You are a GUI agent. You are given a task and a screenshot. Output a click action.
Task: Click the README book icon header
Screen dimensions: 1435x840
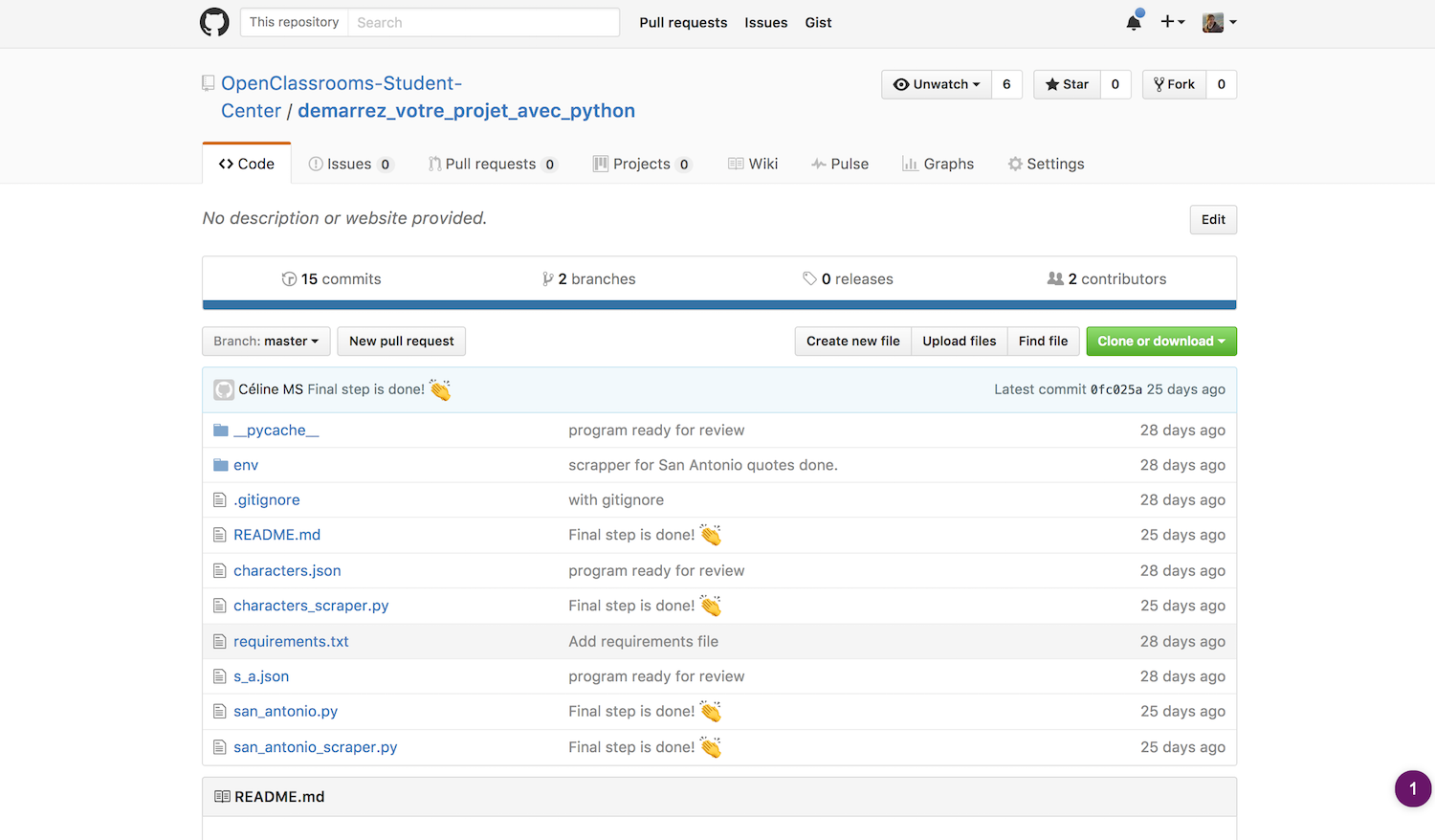pos(222,797)
